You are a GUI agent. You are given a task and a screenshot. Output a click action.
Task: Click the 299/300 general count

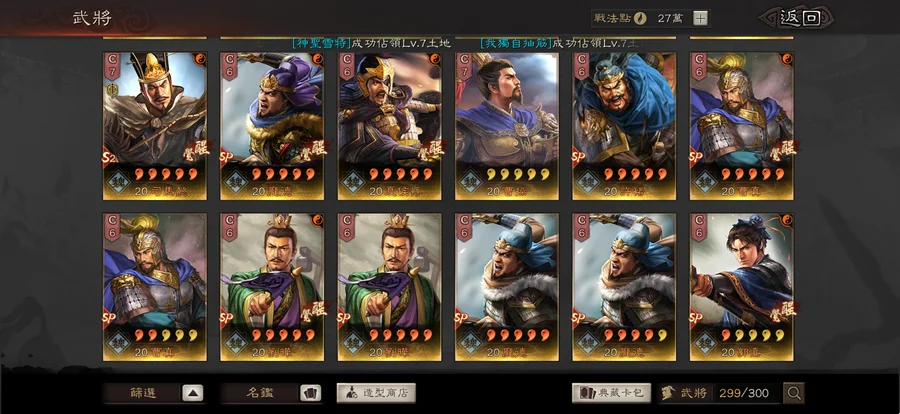[x=746, y=393]
